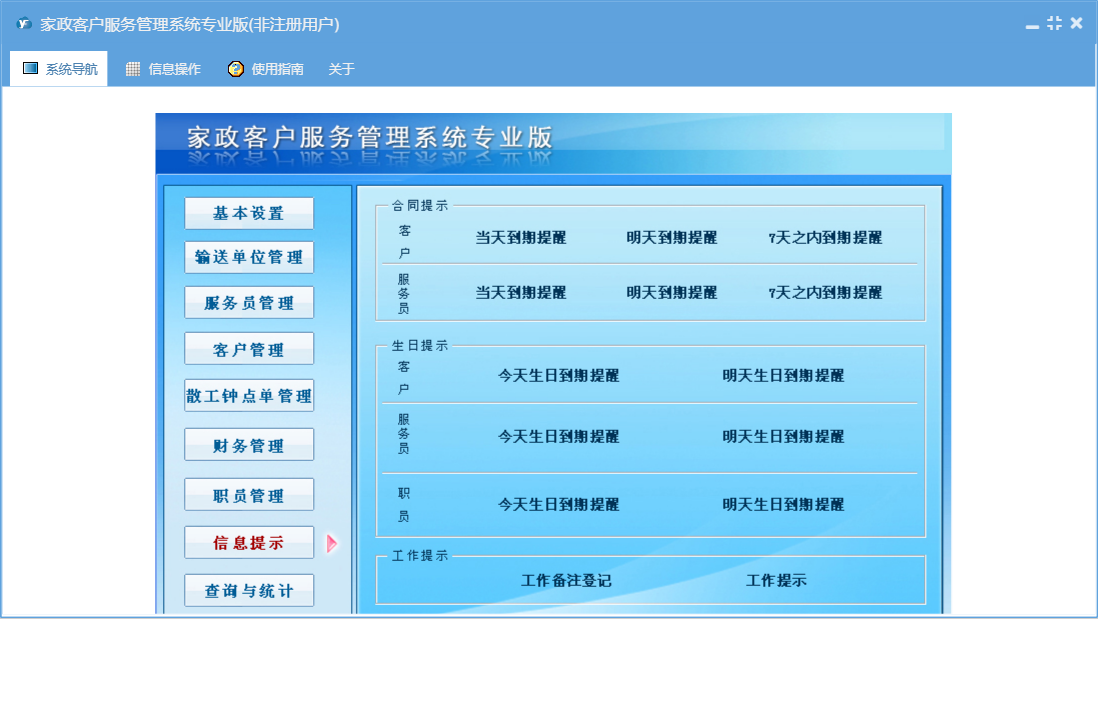Screen dimensions: 1098x728
Task: Go to 服务员管理
Action: 249,303
